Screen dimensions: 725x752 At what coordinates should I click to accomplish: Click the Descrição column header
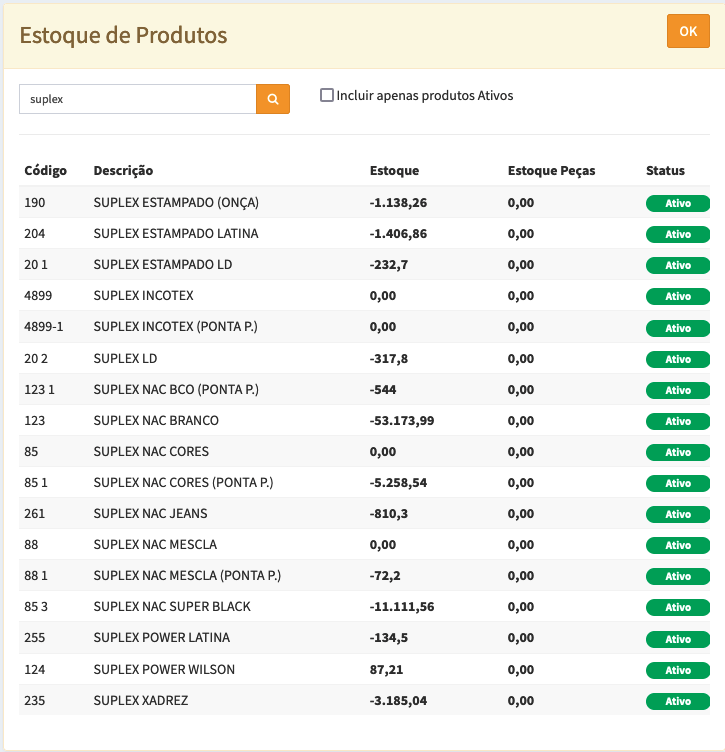(123, 171)
